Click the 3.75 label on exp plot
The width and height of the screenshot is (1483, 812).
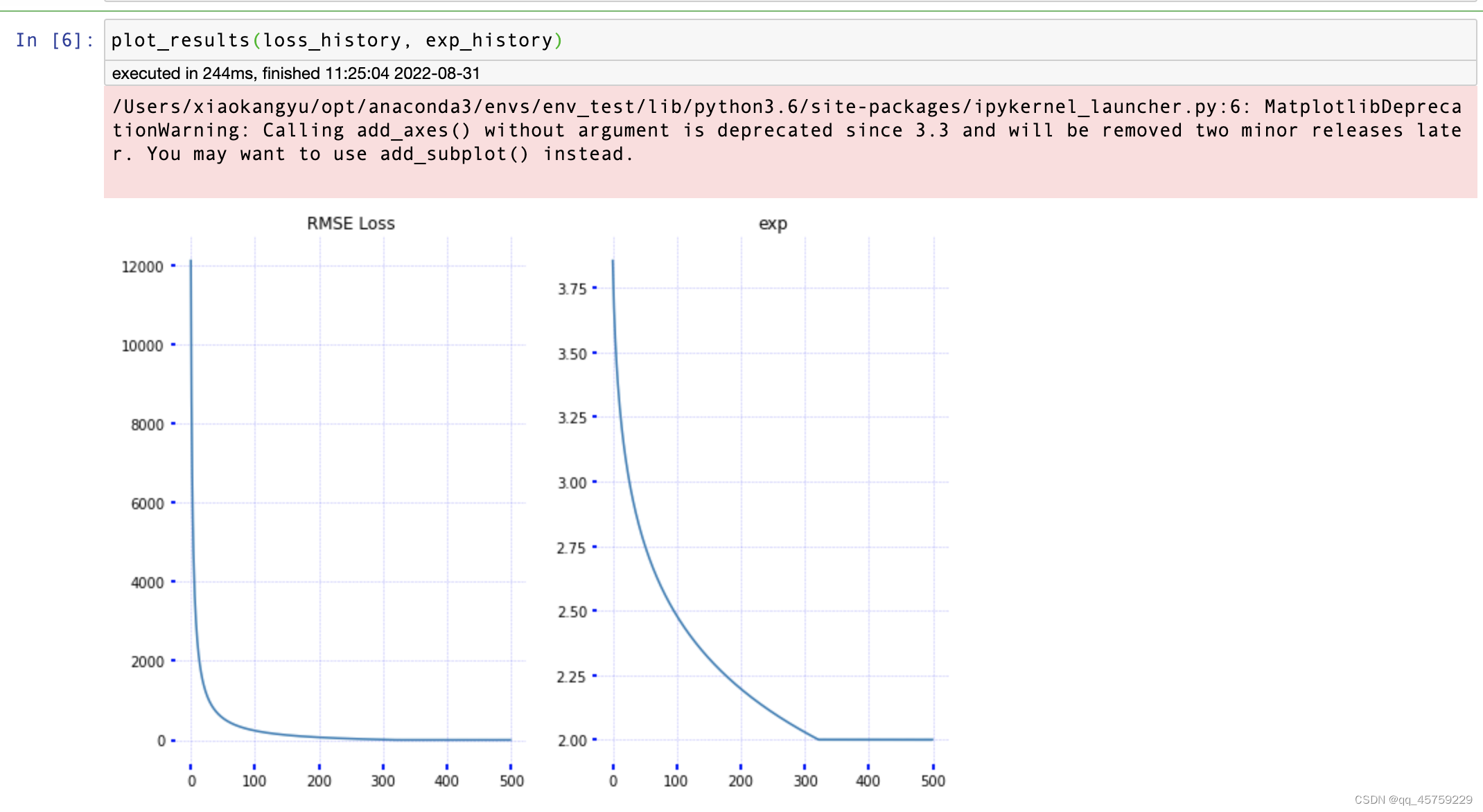[572, 289]
